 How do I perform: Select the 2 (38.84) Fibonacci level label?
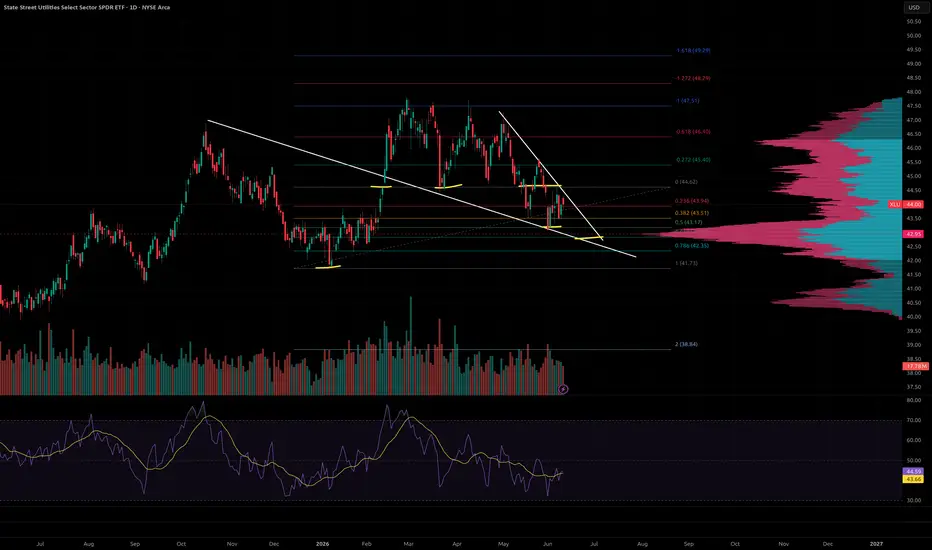[x=686, y=344]
